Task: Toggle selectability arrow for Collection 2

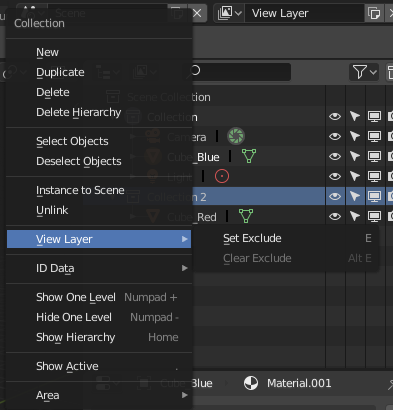Action: coord(355,196)
